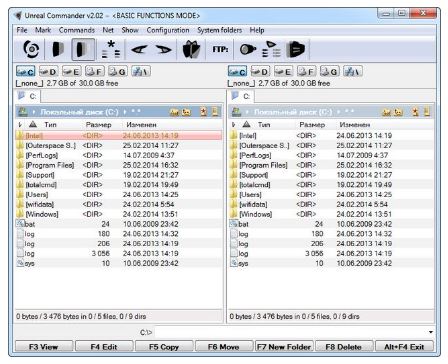
Task: Open the File menu
Action: click(22, 30)
